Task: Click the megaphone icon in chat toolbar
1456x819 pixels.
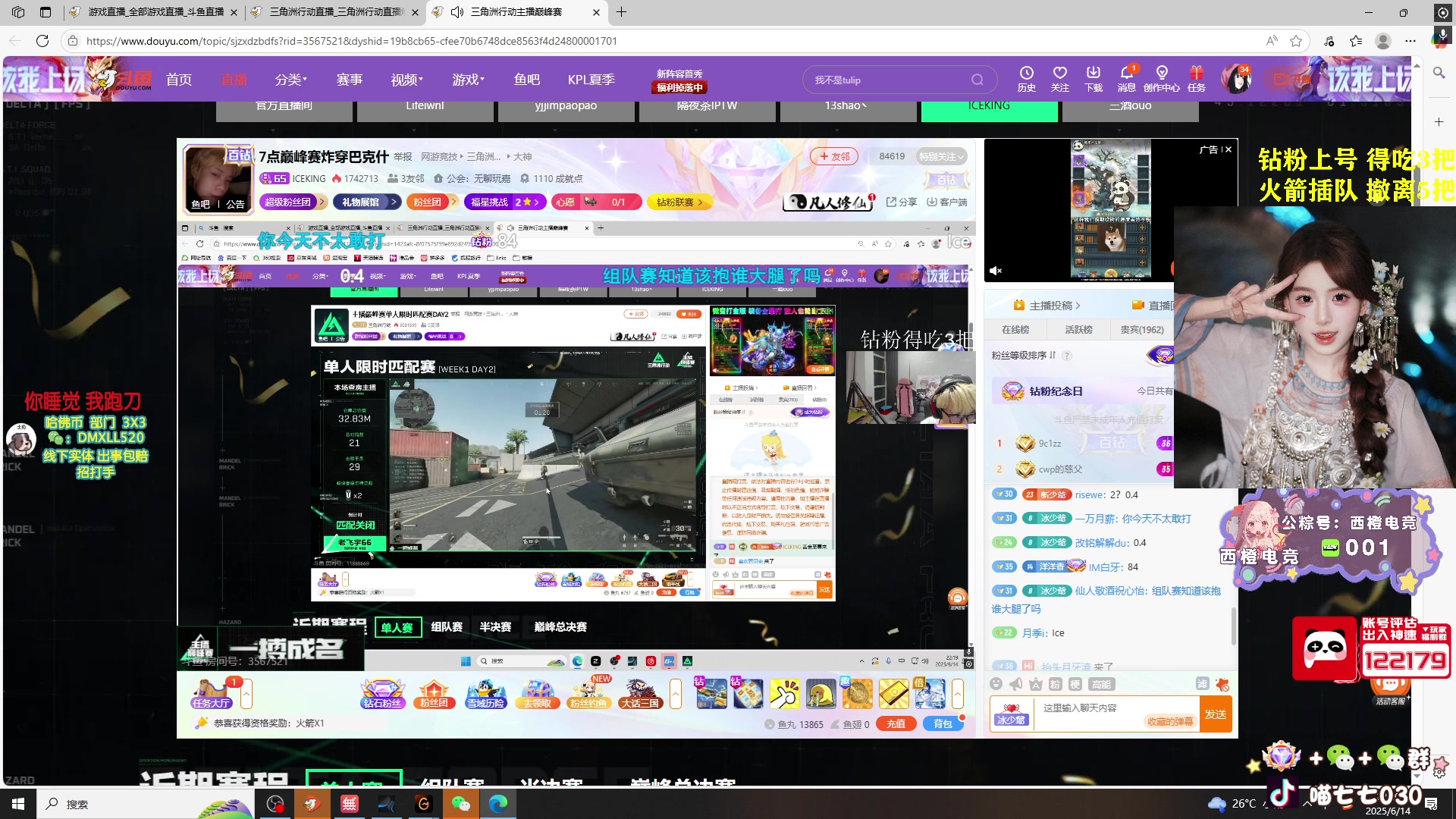Action: [1016, 684]
